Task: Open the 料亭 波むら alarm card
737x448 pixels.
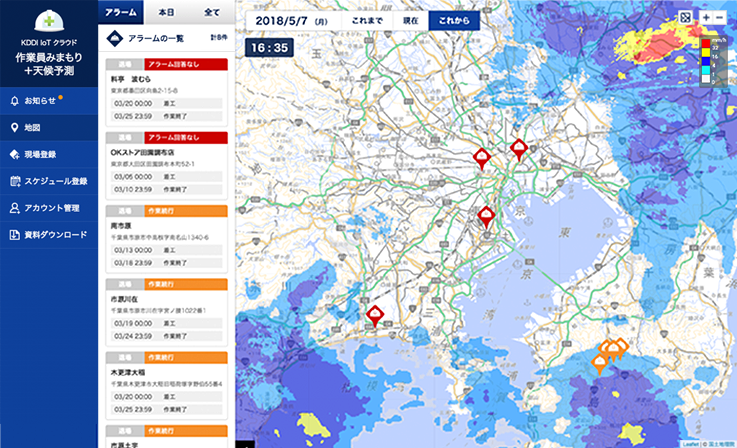Action: (x=166, y=92)
